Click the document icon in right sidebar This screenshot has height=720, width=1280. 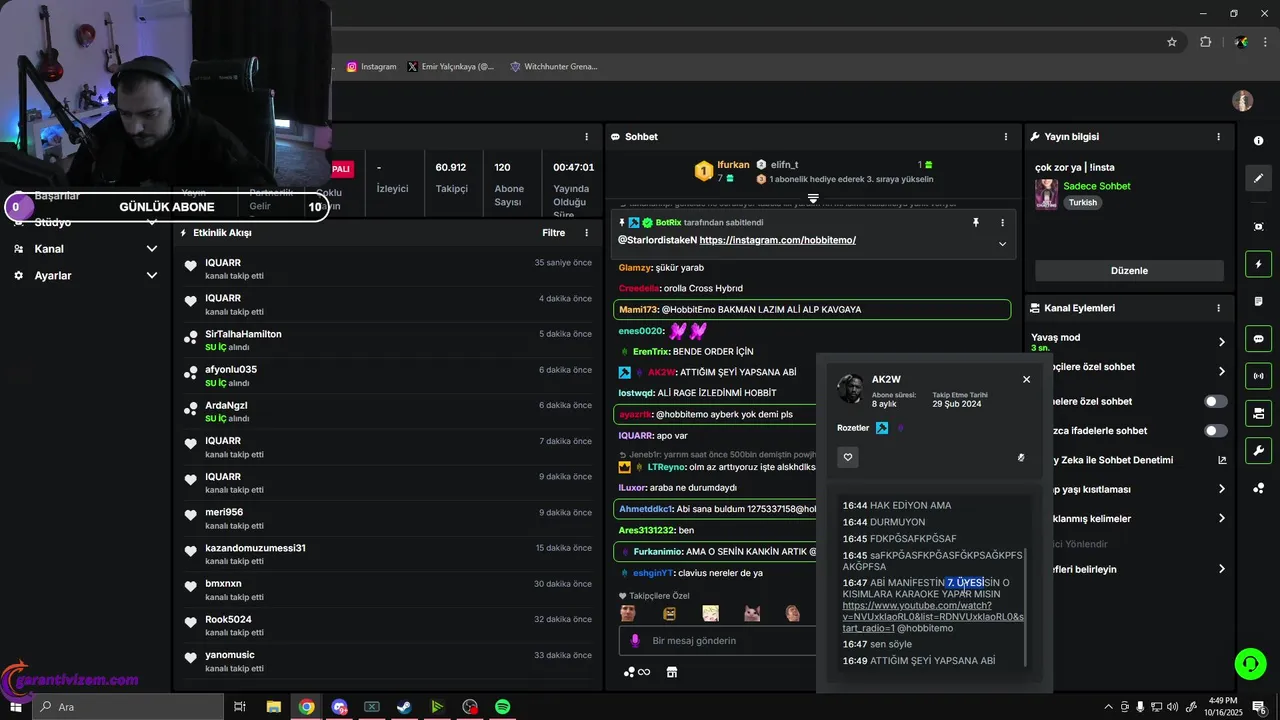click(1258, 301)
